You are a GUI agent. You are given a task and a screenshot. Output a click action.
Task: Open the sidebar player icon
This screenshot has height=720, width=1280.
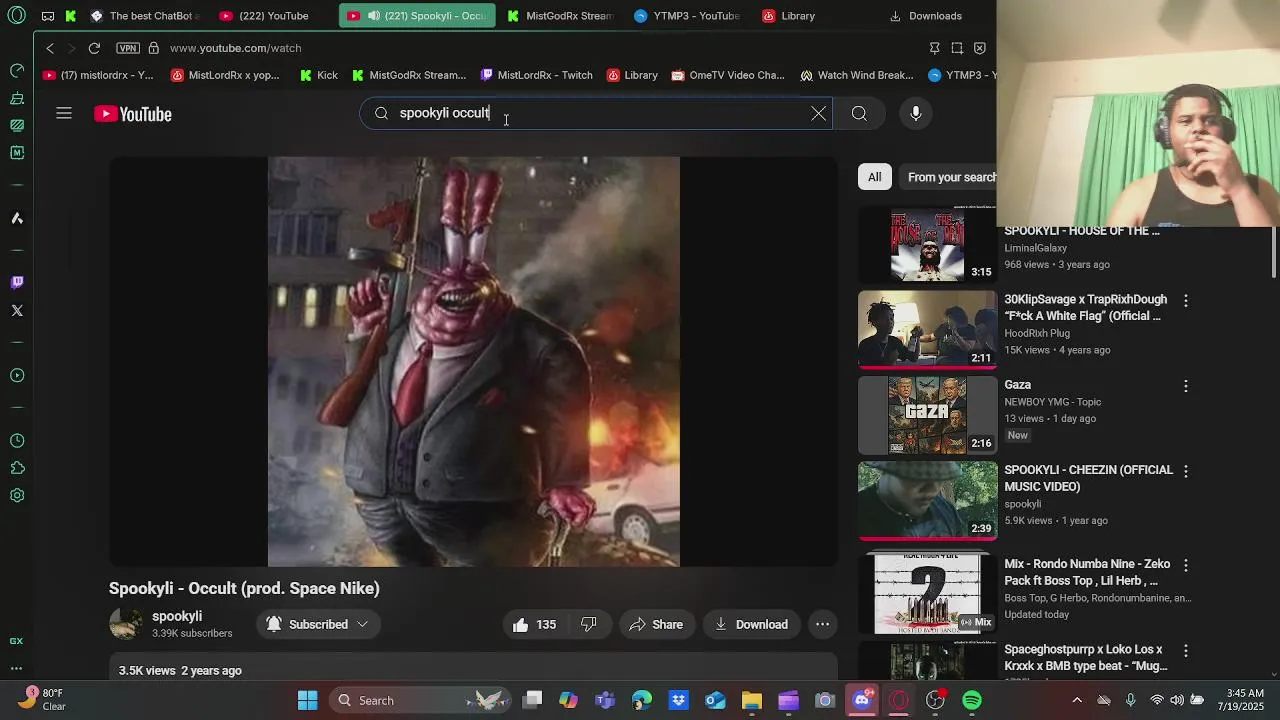pos(17,376)
